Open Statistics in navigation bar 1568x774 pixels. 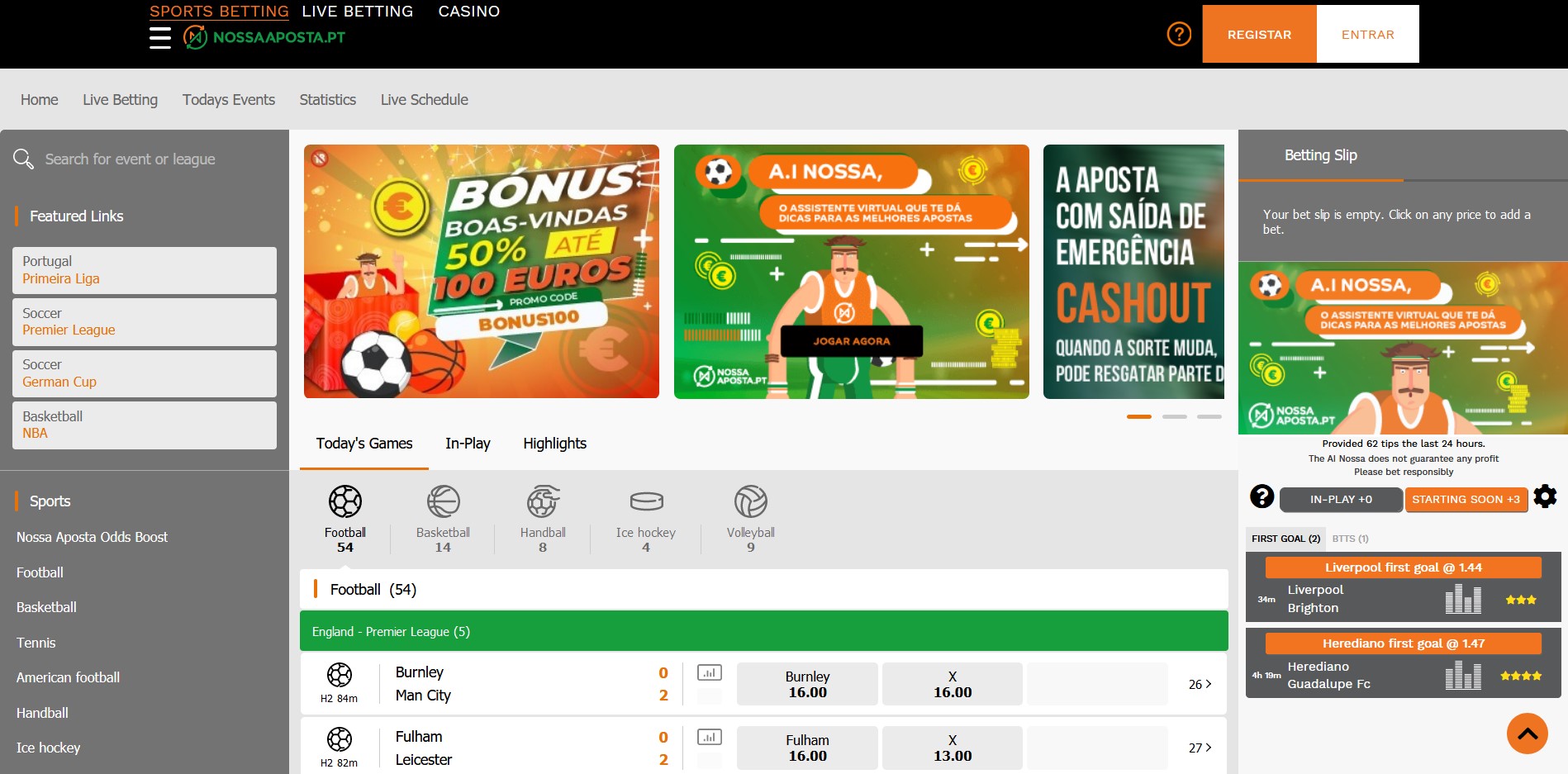(327, 100)
